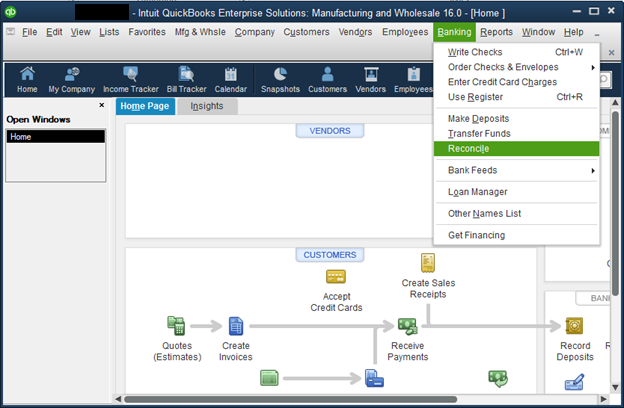Click the green refunds money icon
624x408 pixels.
(498, 378)
